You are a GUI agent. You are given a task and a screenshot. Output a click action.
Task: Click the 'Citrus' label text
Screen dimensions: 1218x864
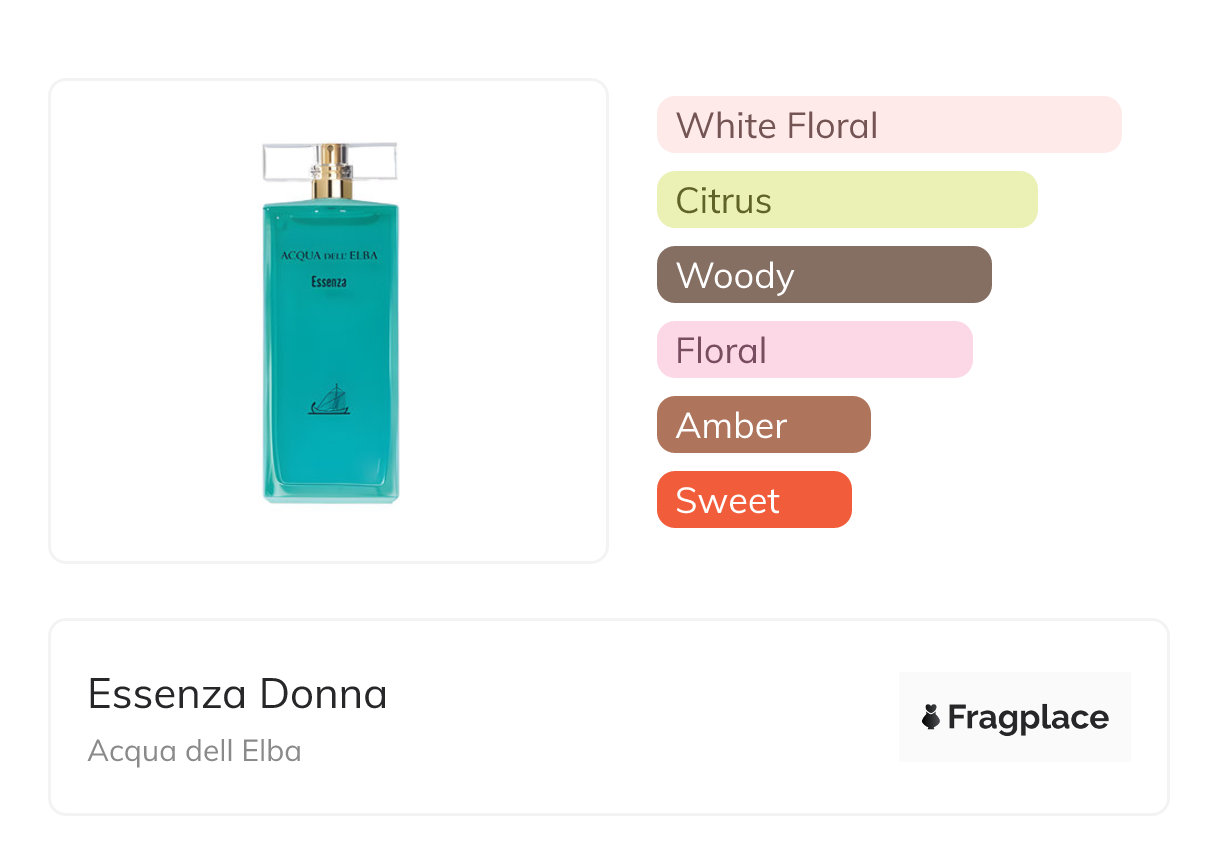[x=723, y=201]
